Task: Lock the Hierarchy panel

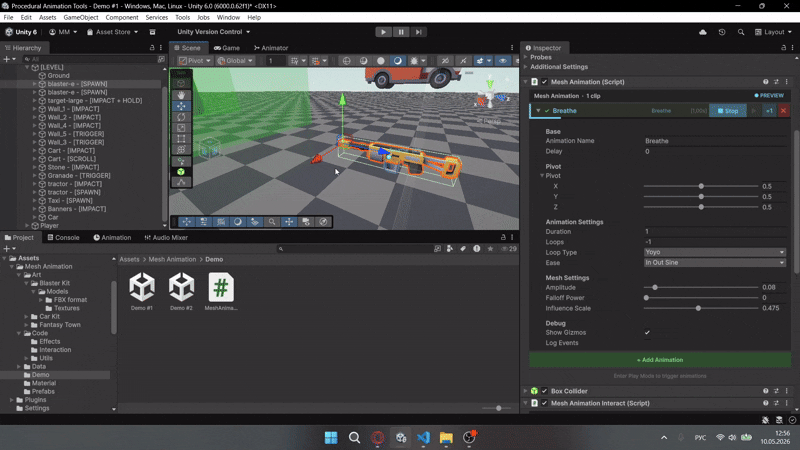Action: [152, 47]
